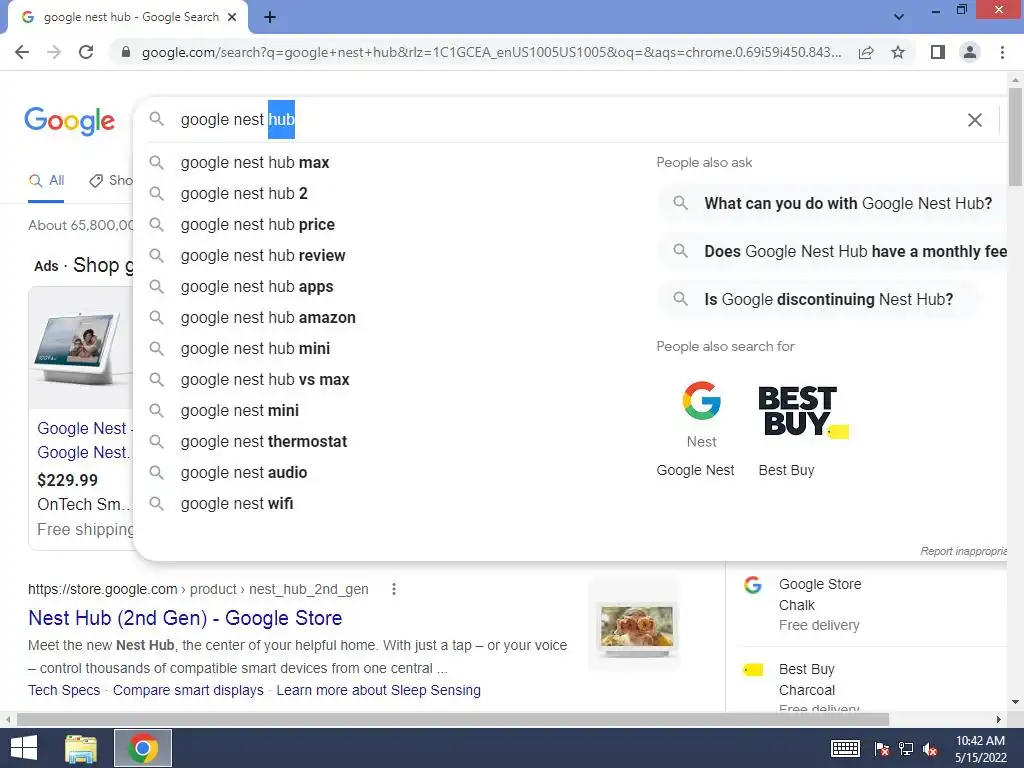Click the vertical scrollbar down arrow
1024x768 pixels.
tap(1015, 702)
